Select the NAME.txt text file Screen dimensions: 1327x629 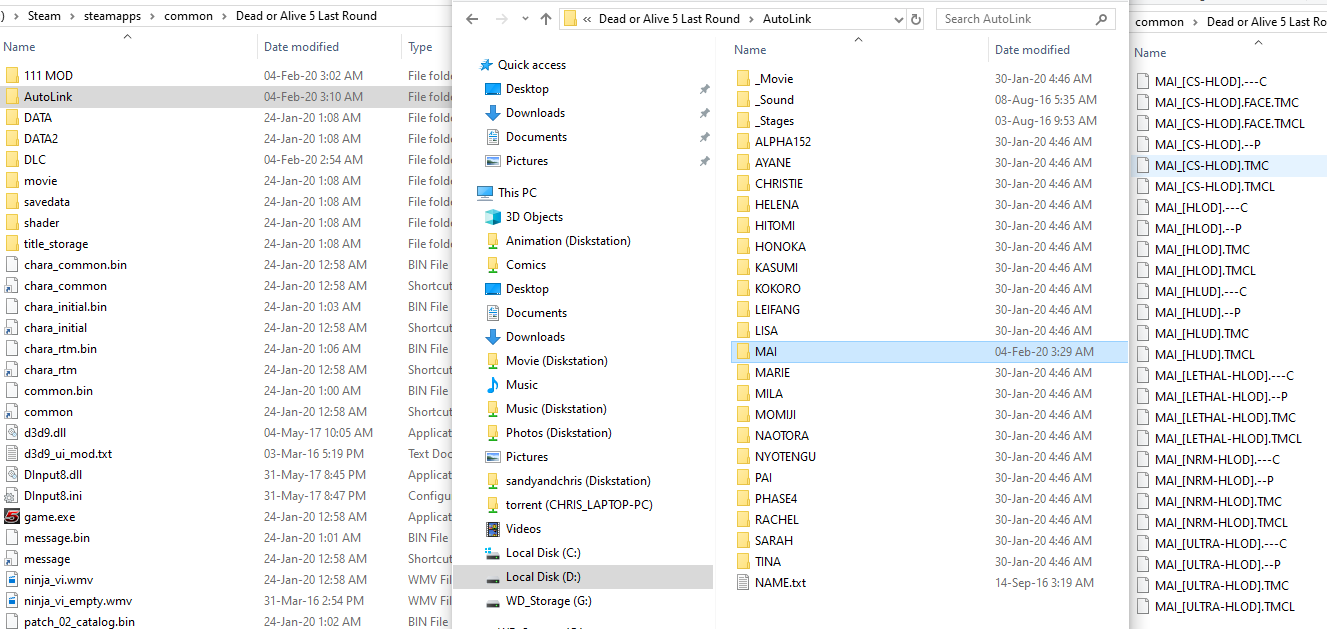tap(780, 583)
